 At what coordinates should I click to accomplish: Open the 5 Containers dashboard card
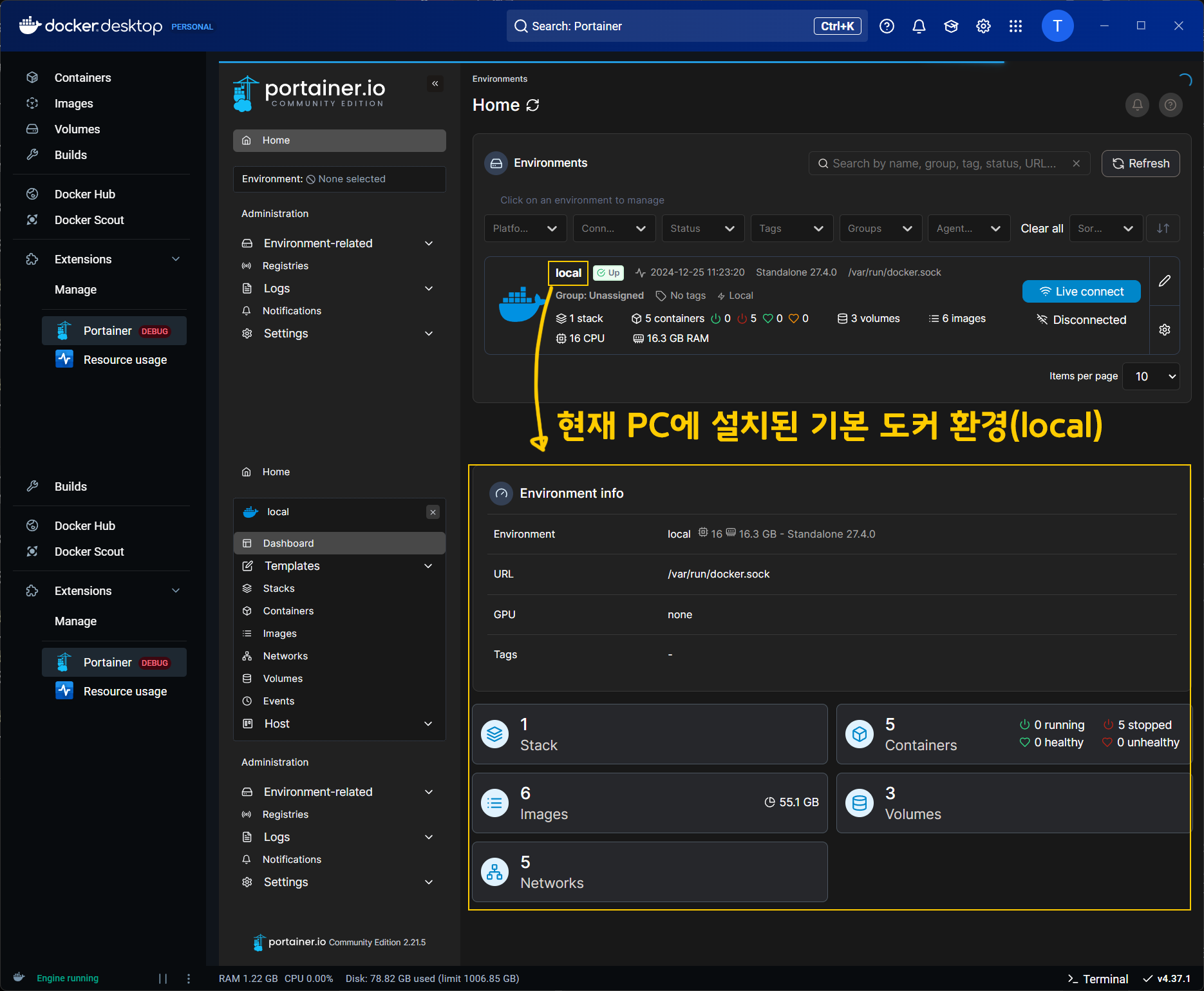click(x=1013, y=734)
